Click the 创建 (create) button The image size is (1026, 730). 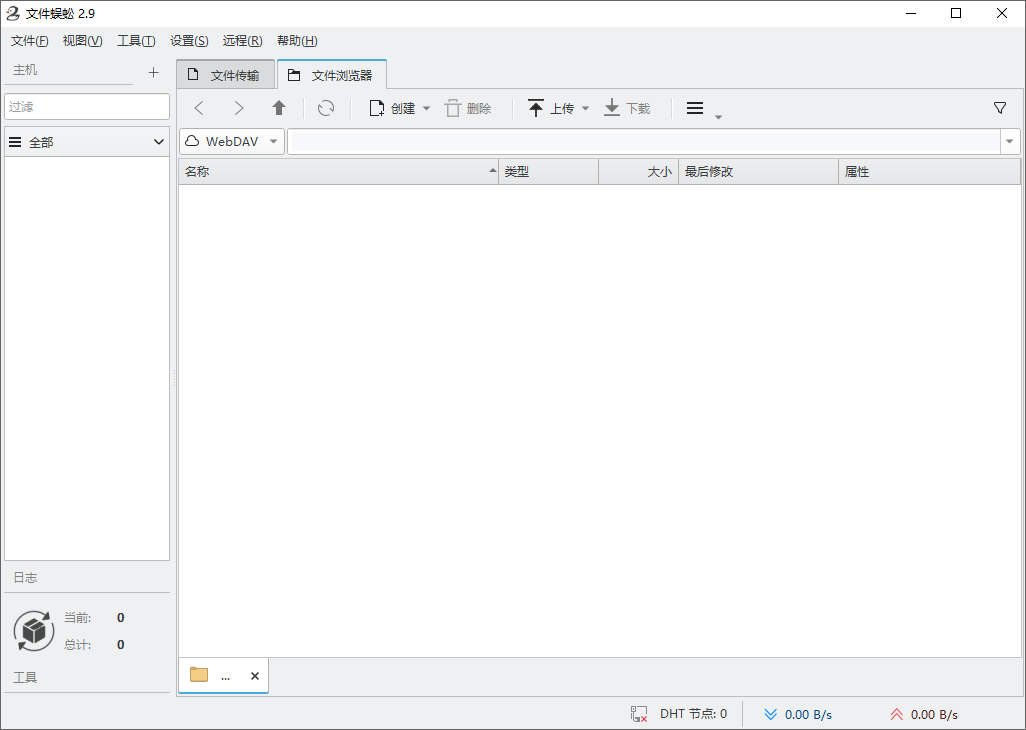[x=393, y=108]
